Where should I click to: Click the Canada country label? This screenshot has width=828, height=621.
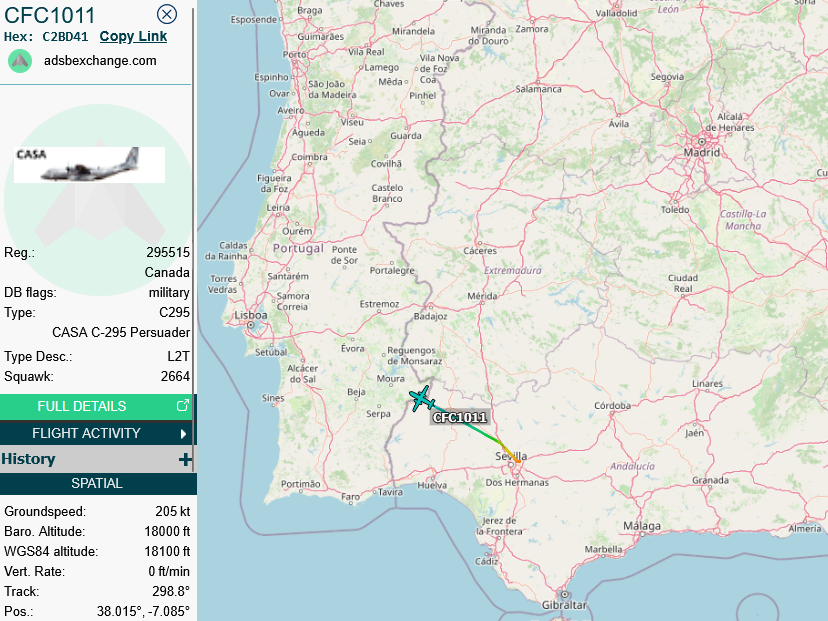coord(167,272)
